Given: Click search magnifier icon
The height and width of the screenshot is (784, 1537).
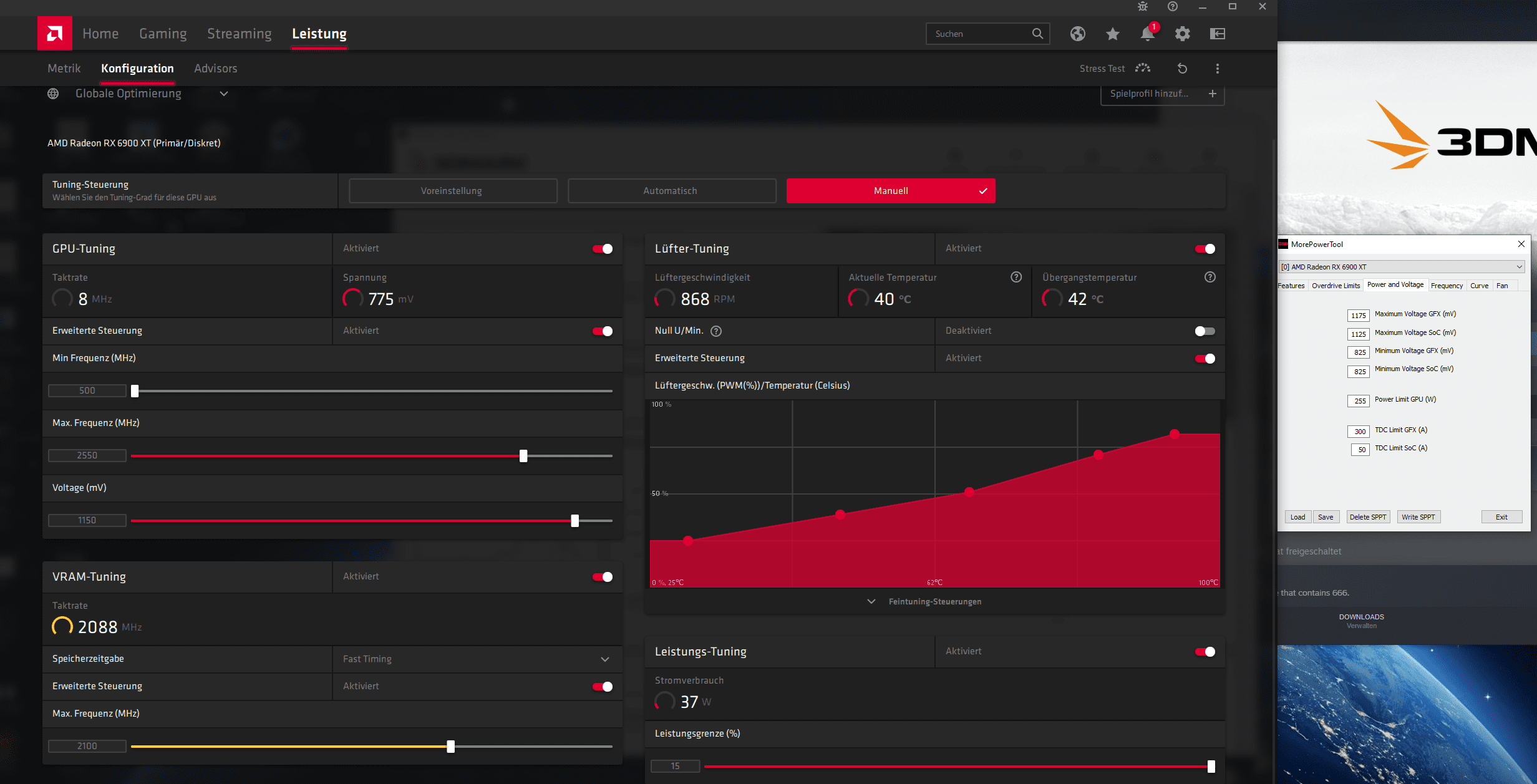Looking at the screenshot, I should point(1037,34).
